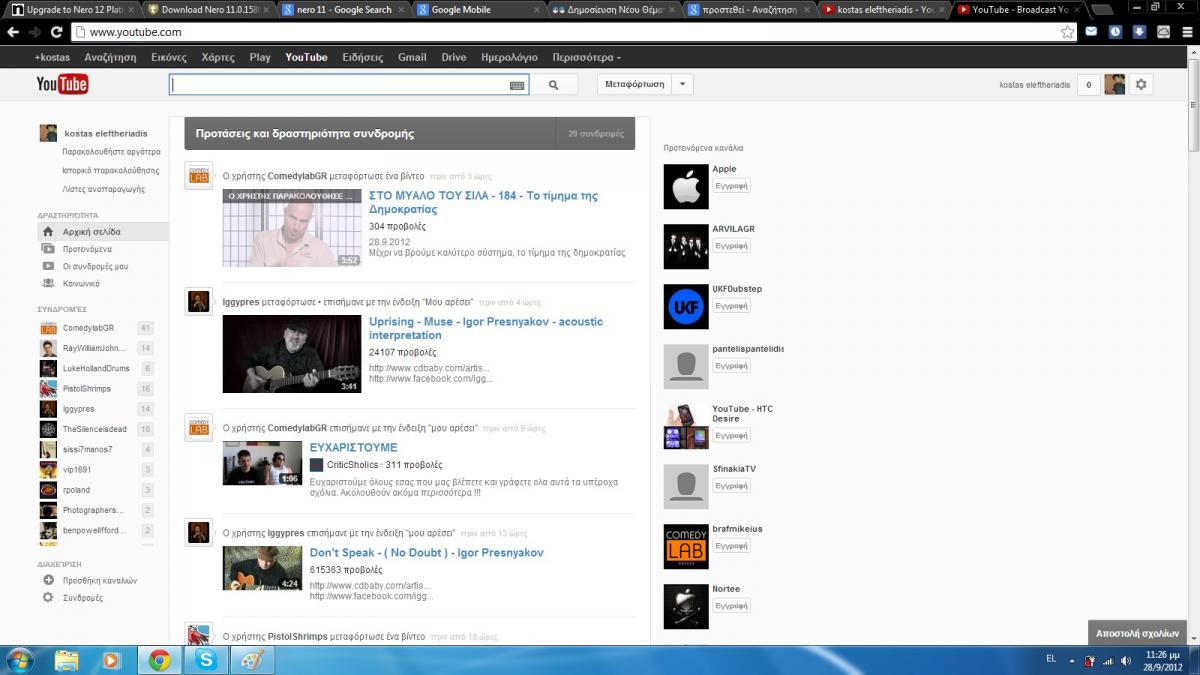
Task: Select Προτεινόμενα in the sidebar
Action: coord(87,249)
